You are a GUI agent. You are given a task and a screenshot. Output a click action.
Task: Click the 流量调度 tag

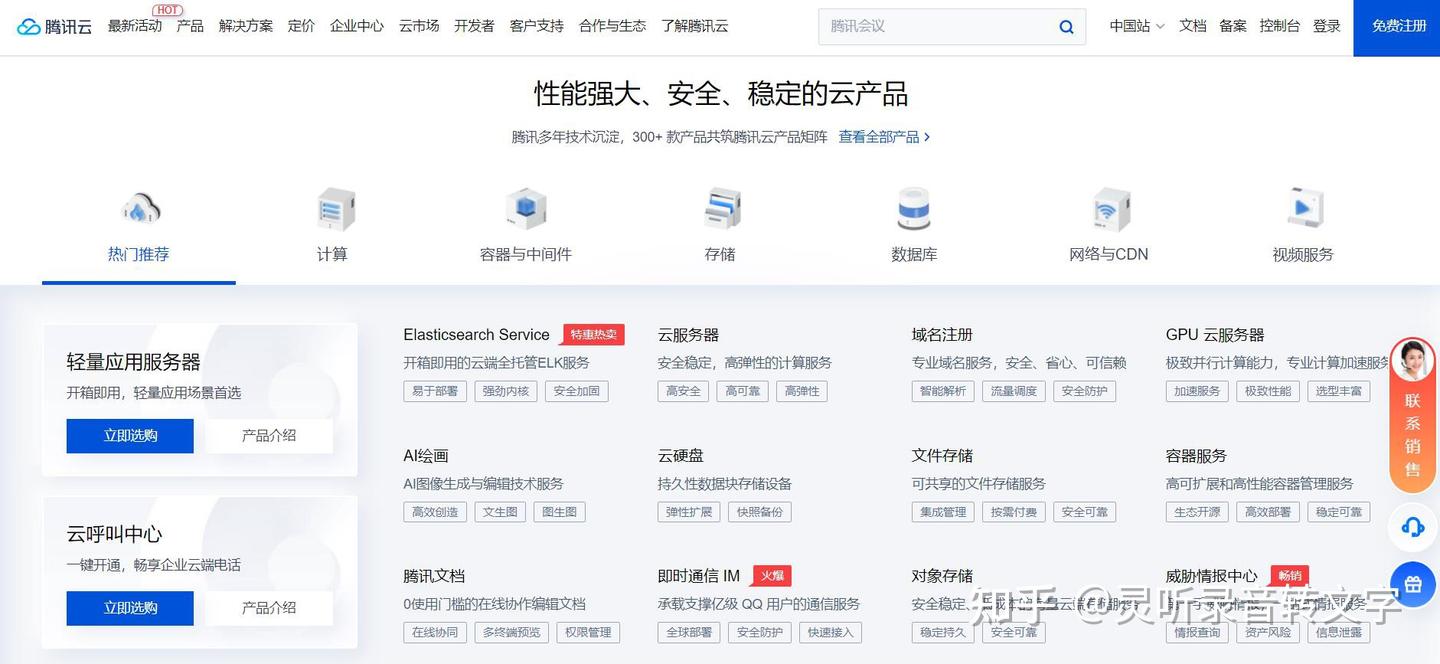[x=1014, y=391]
